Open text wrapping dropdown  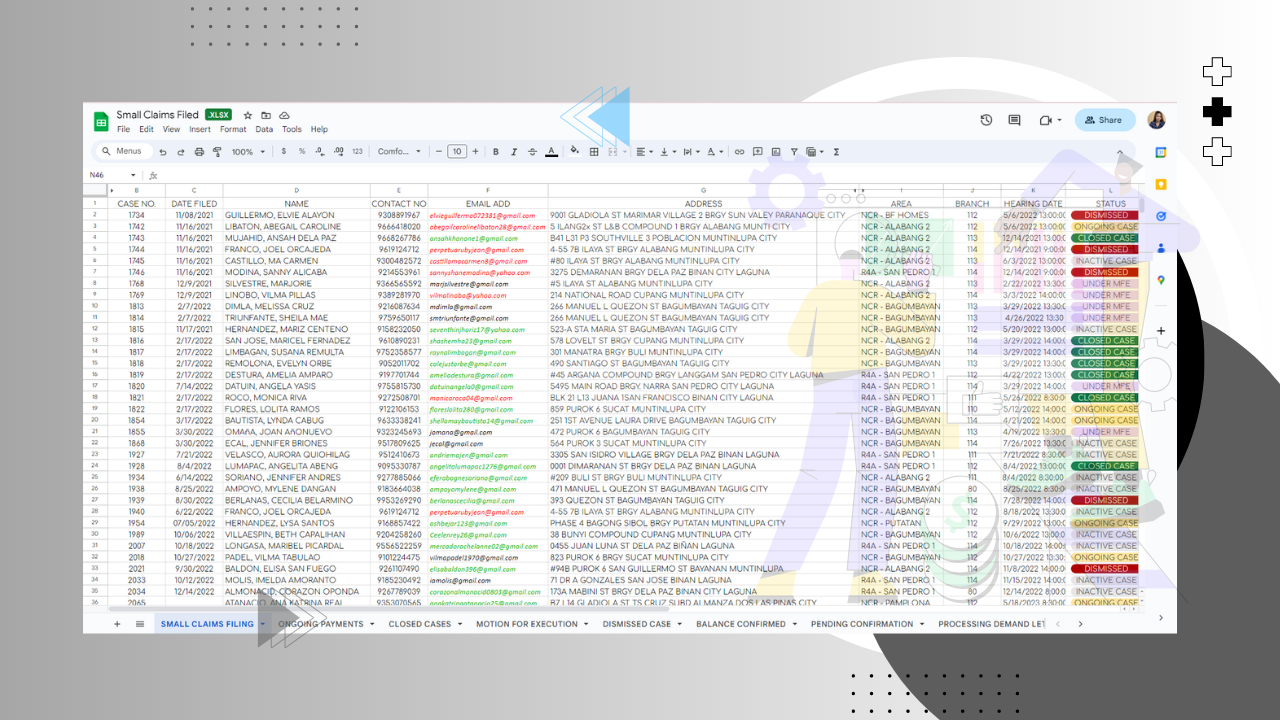pos(692,152)
